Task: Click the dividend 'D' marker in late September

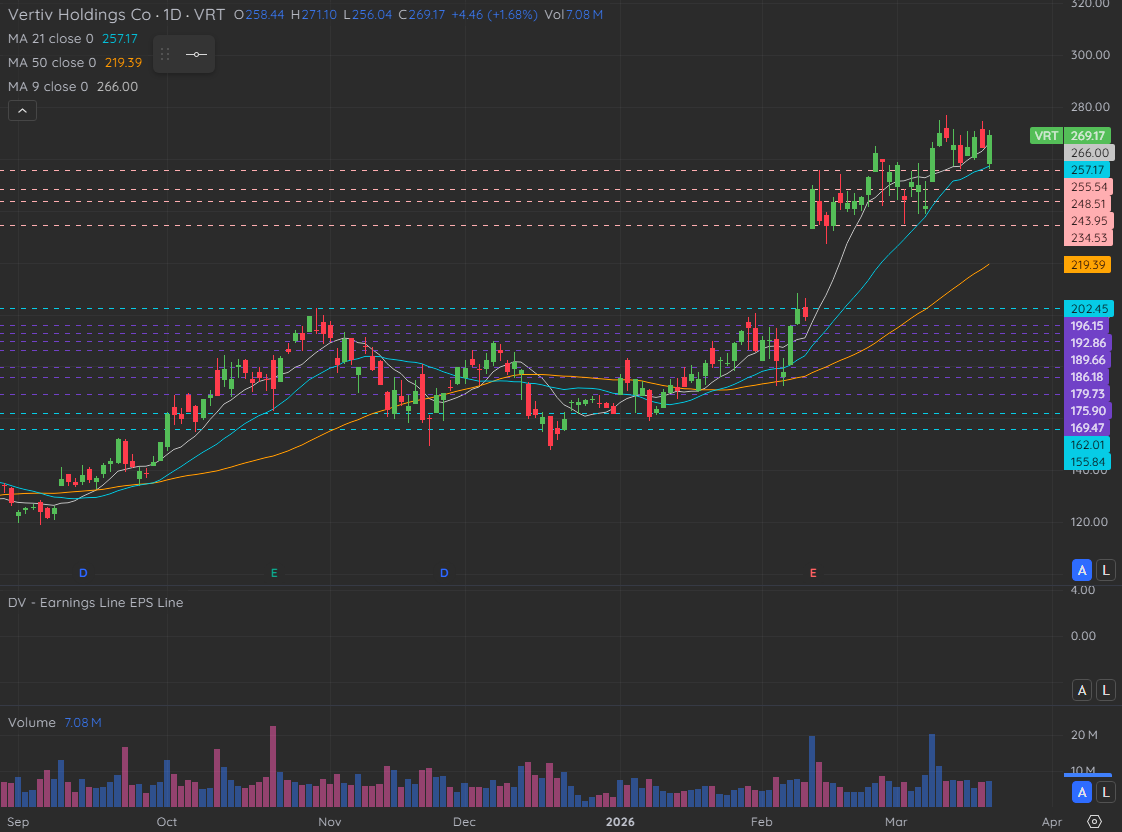Action: 83,573
